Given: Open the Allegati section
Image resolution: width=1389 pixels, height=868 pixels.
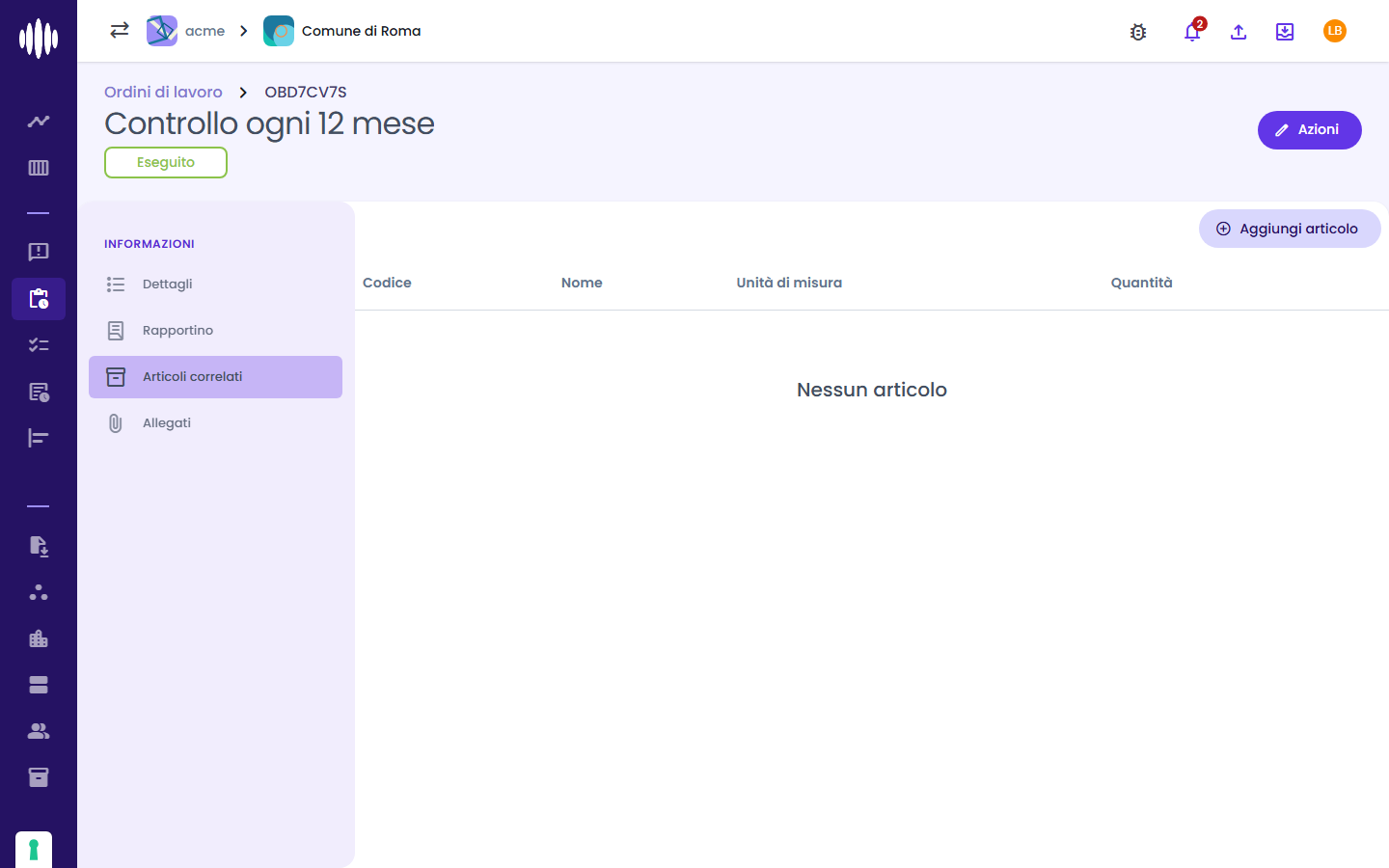Looking at the screenshot, I should coord(215,423).
